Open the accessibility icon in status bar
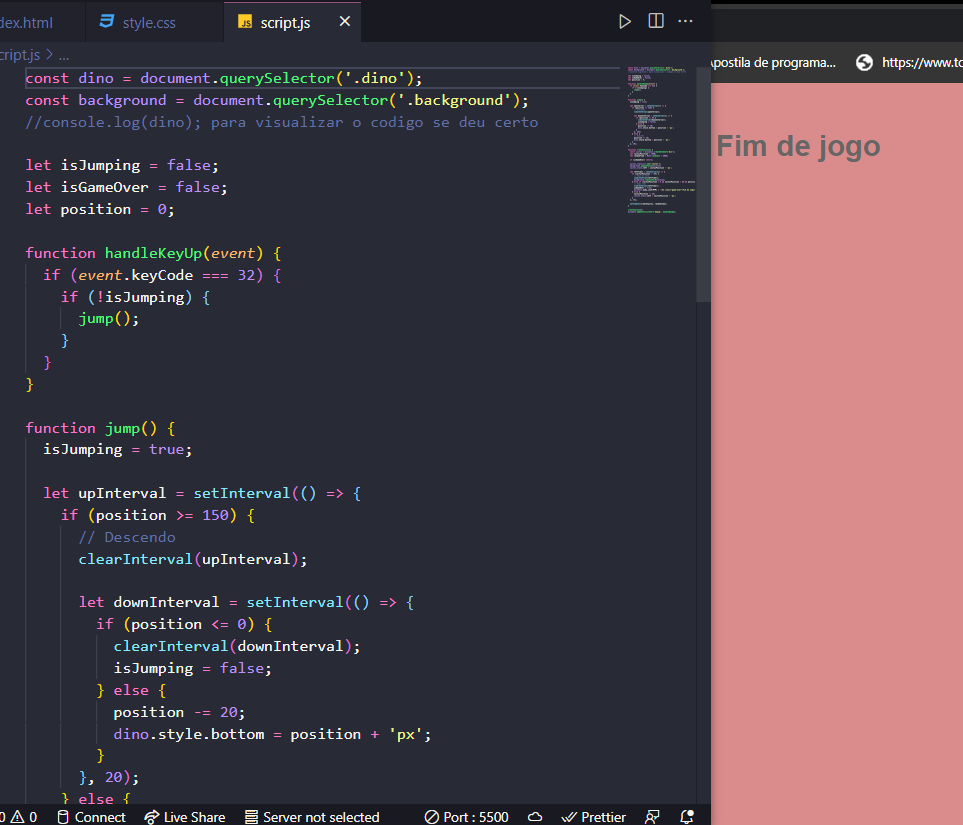Image resolution: width=963 pixels, height=825 pixels. (x=652, y=817)
